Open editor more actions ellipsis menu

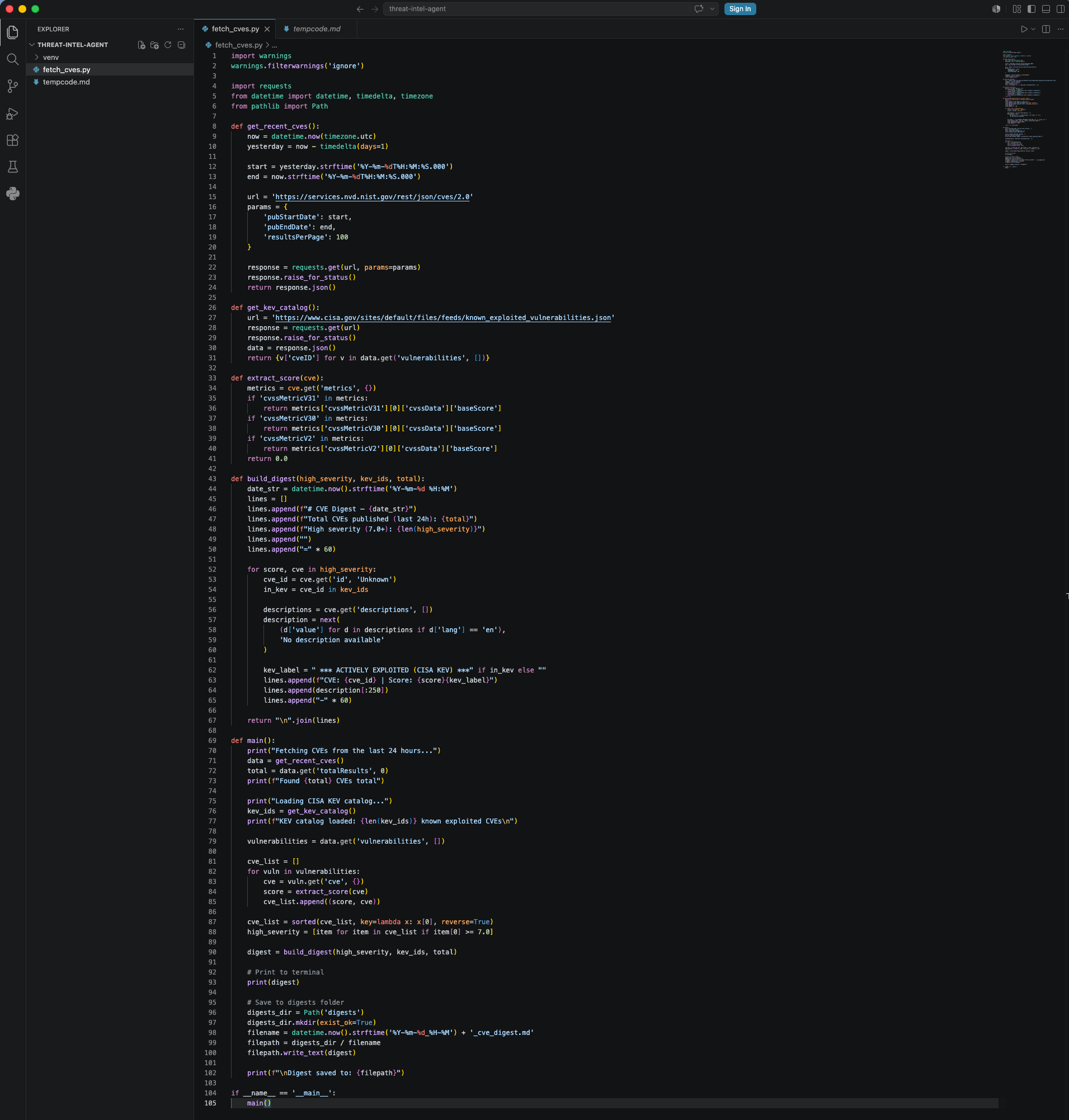pyautogui.click(x=1061, y=29)
